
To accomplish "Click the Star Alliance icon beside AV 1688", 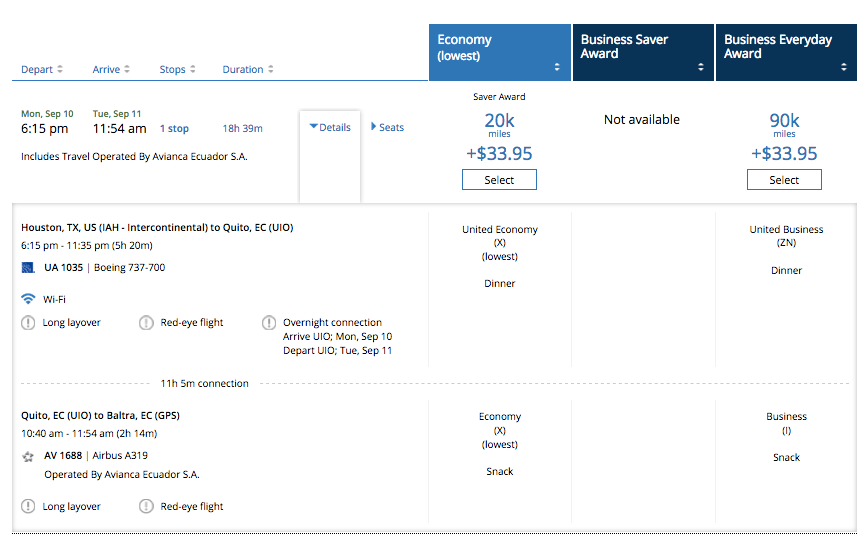I will [28, 456].
